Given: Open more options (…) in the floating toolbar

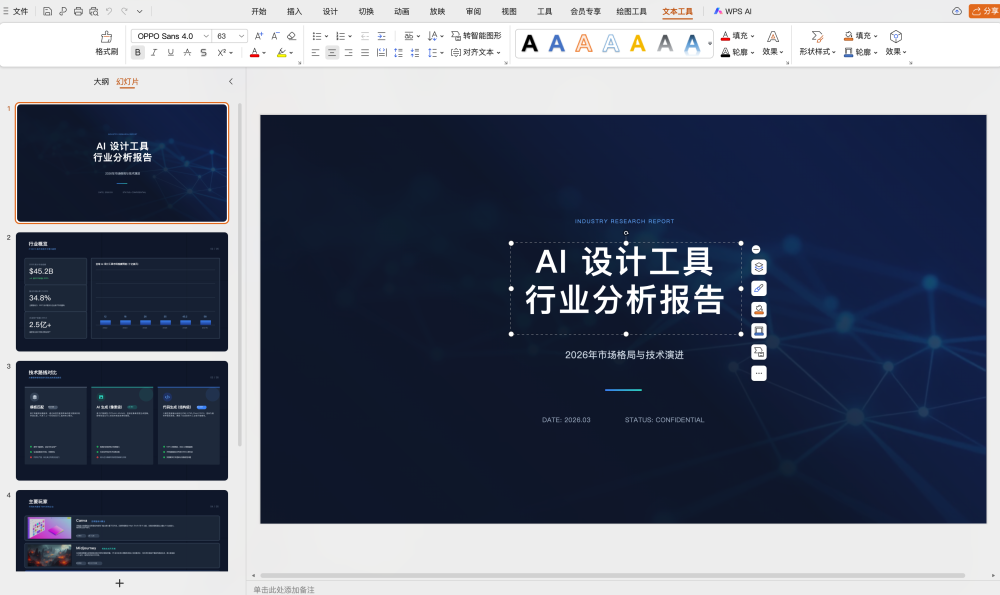Looking at the screenshot, I should pyautogui.click(x=758, y=373).
